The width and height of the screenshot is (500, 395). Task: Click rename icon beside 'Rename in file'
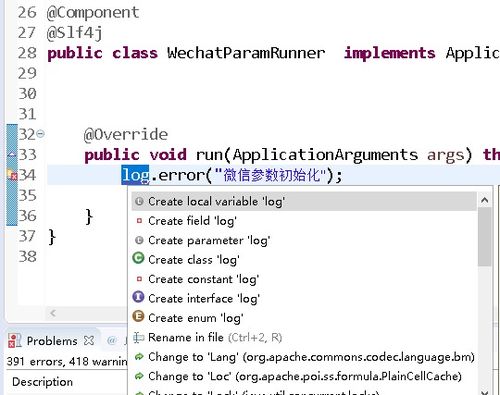tap(139, 337)
